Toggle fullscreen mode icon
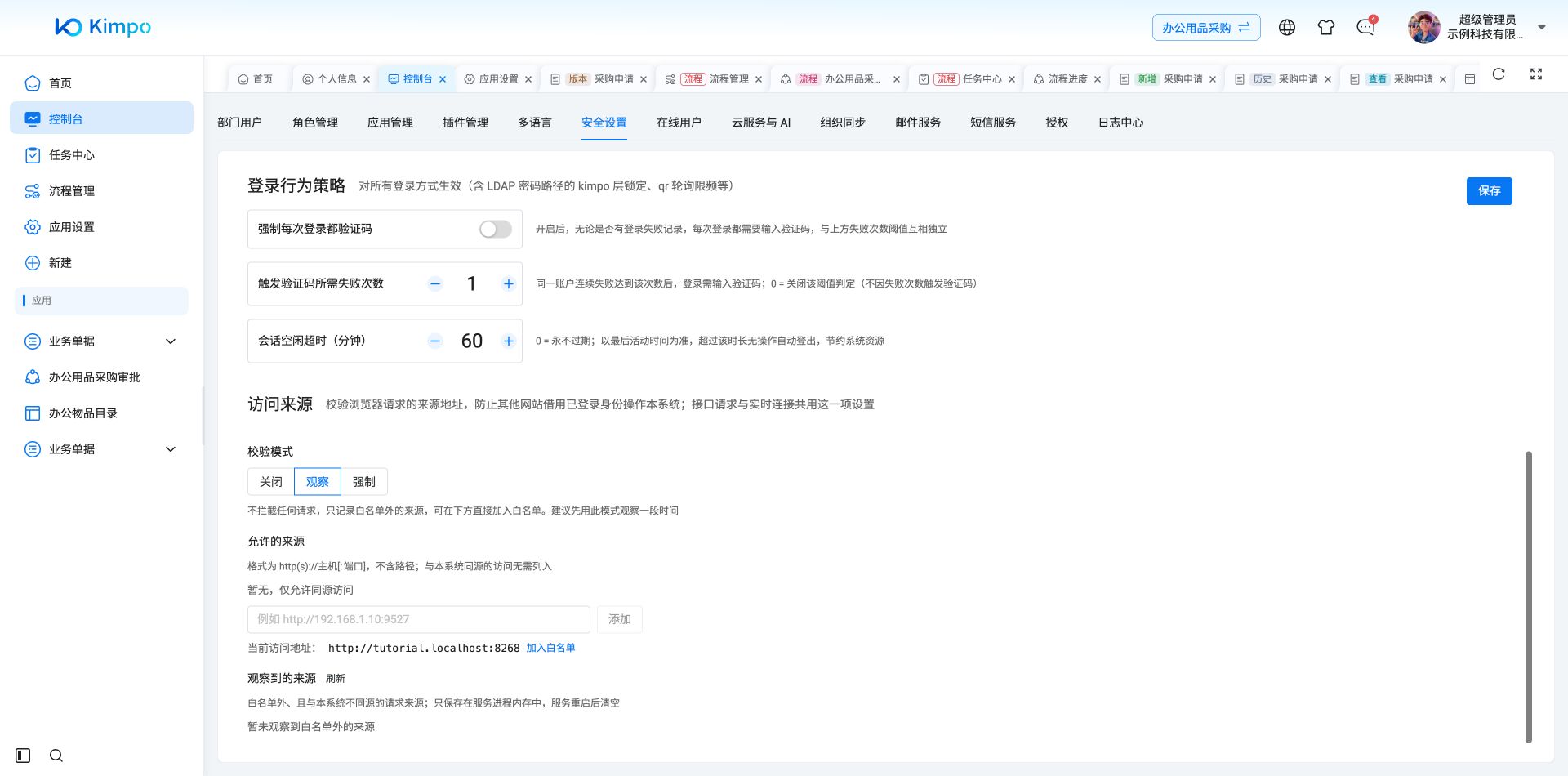 (1536, 74)
